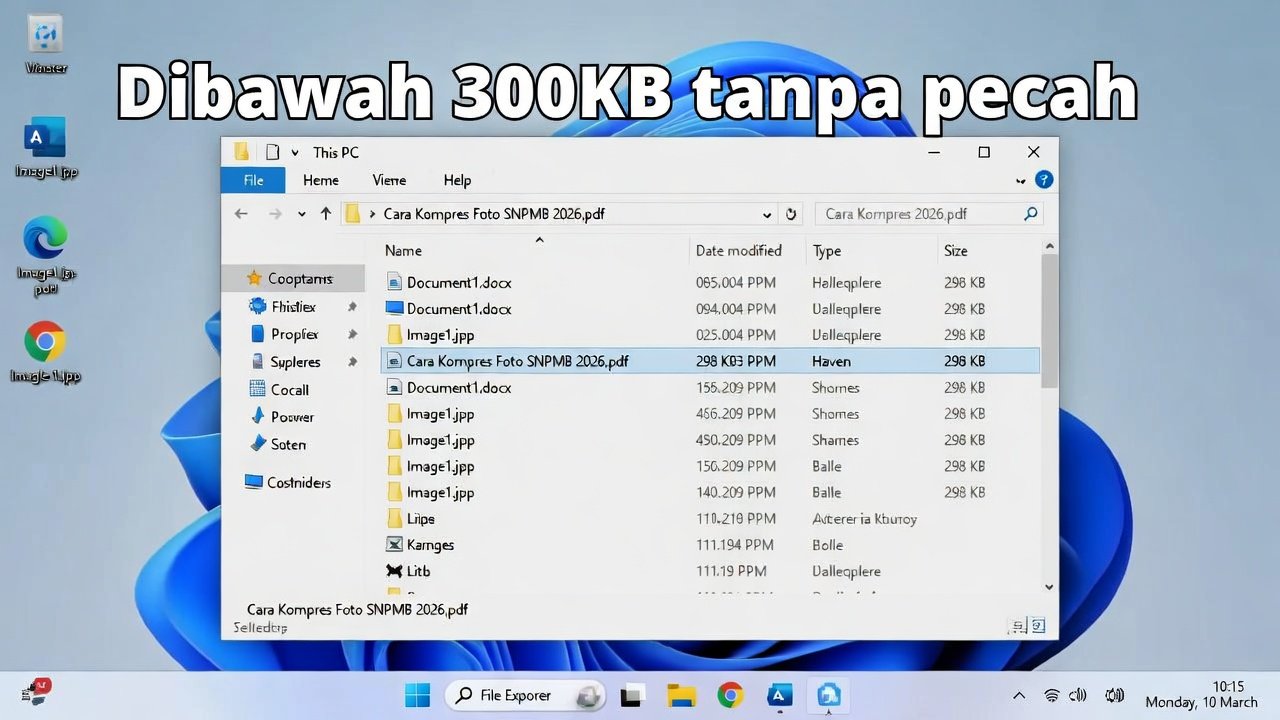Open File Explorer from the taskbar
Screen dimensions: 1280x720
pyautogui.click(x=681, y=695)
